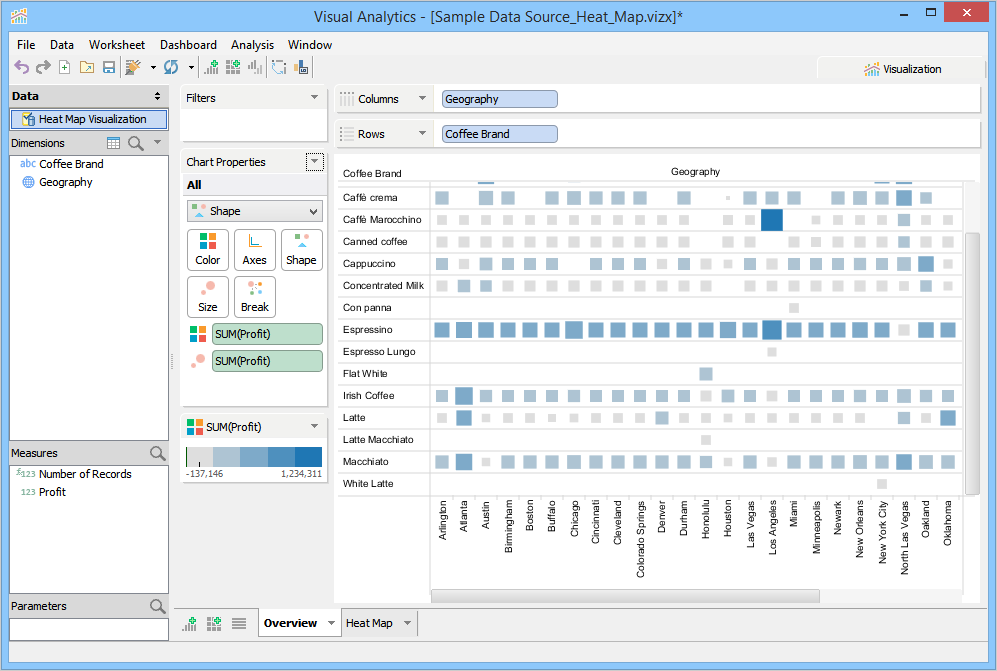Add new dashboard from top toolbar
This screenshot has height=671, width=997.
pyautogui.click(x=233, y=67)
